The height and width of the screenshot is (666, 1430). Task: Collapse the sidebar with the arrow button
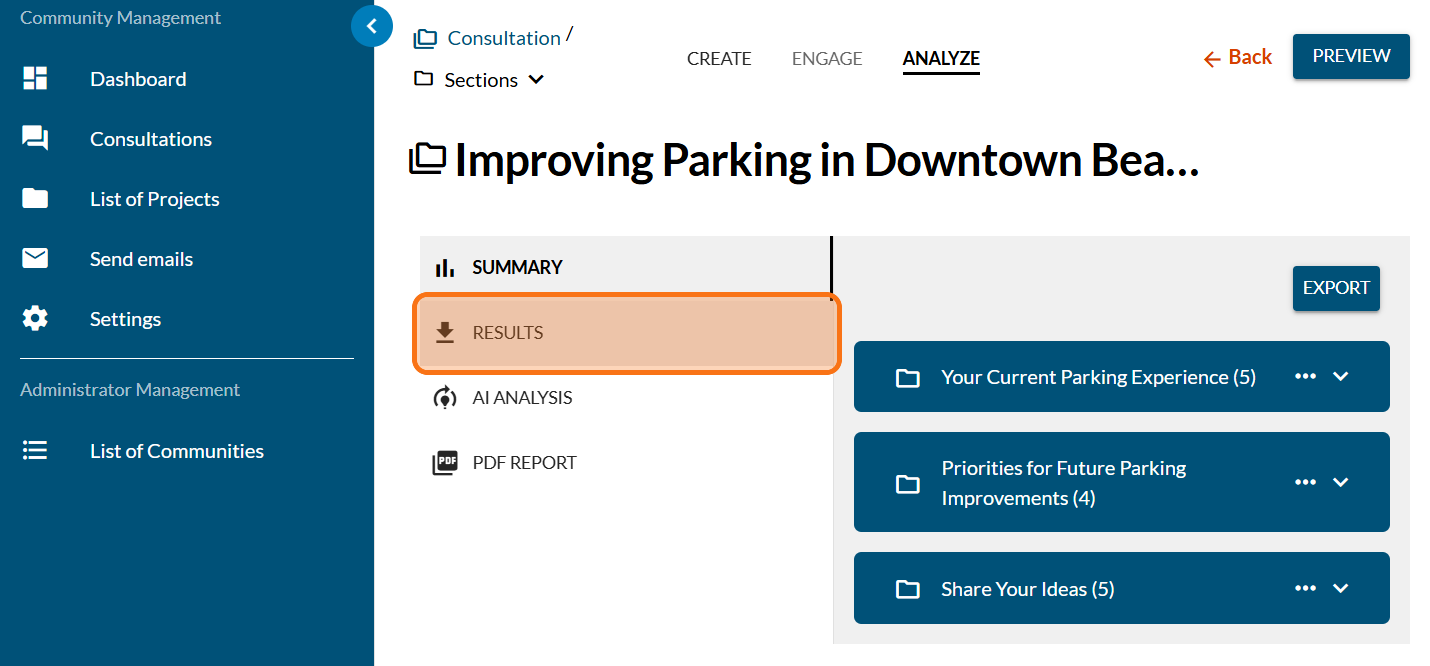(372, 27)
